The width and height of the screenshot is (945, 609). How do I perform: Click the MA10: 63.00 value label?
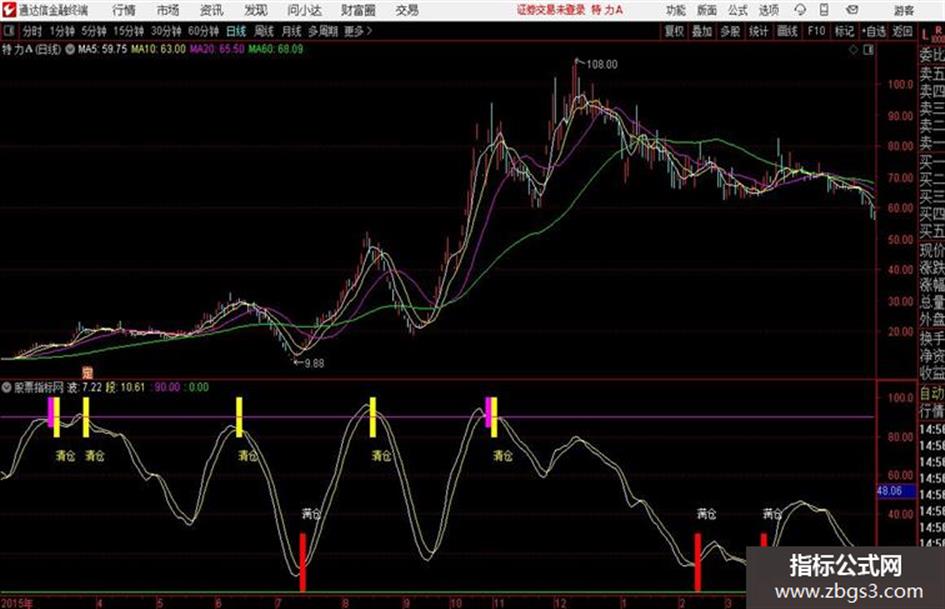159,49
